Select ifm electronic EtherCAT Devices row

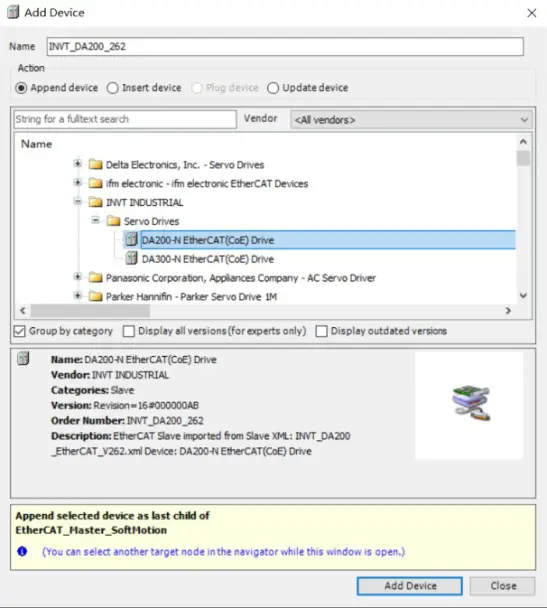tap(207, 183)
